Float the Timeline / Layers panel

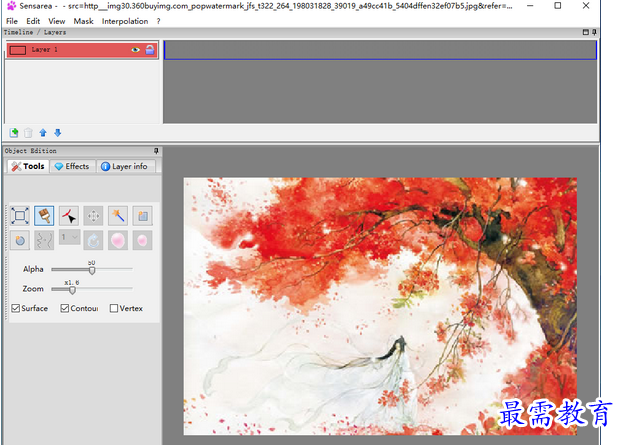586,32
